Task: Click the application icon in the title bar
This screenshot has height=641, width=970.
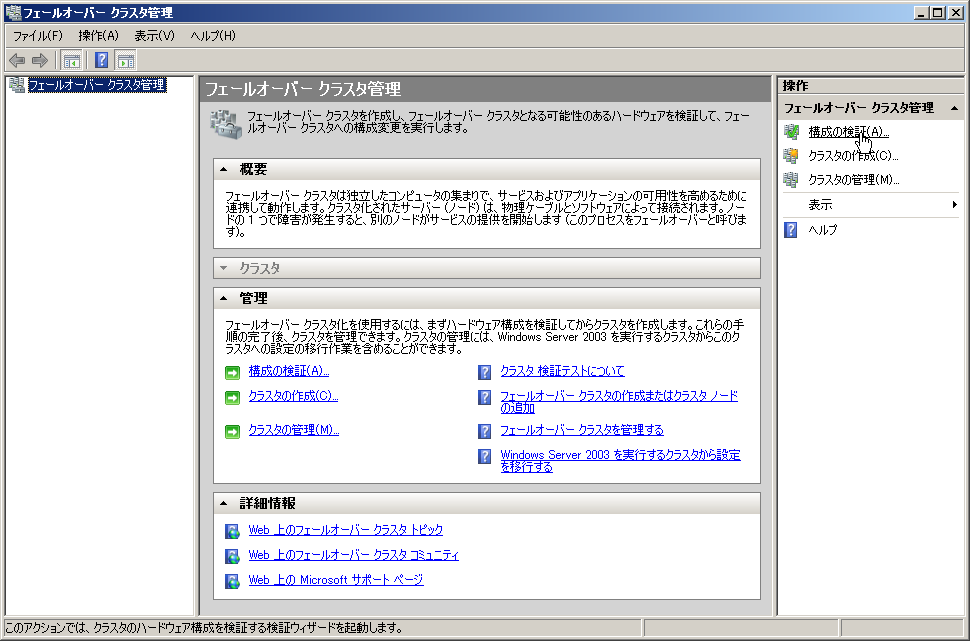Action: pos(12,12)
